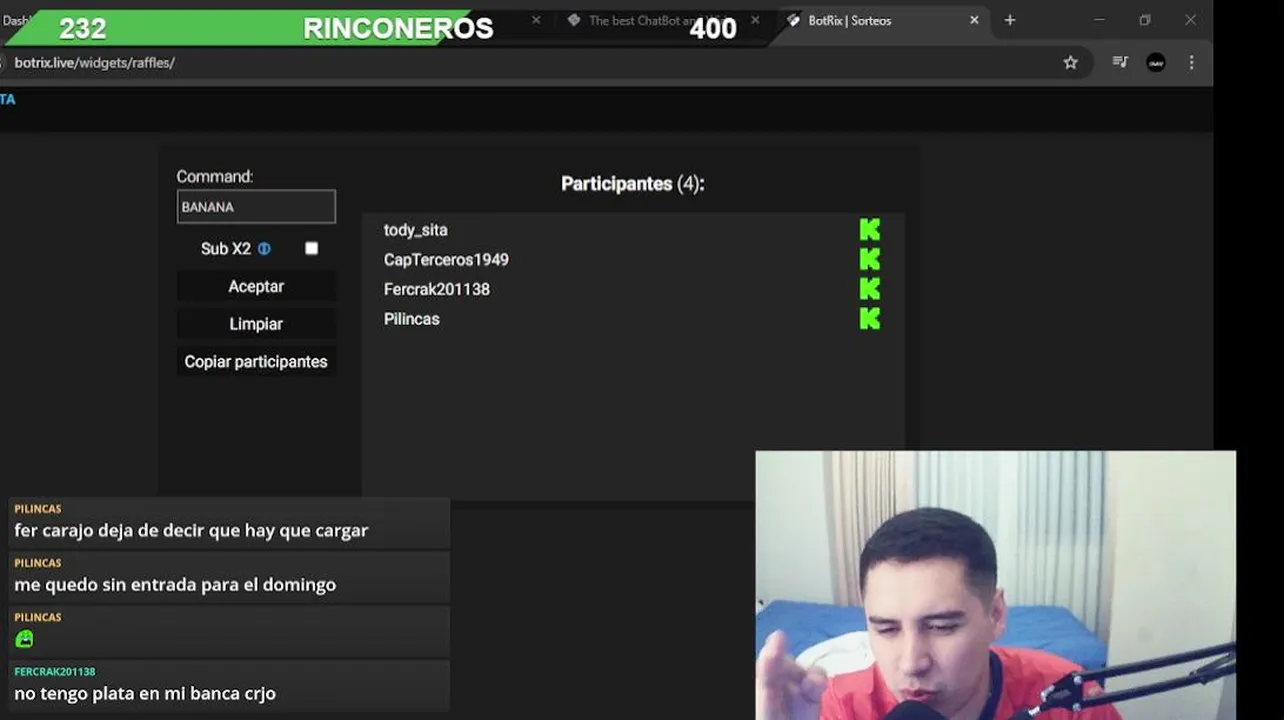Bookmark this page with the star icon
The image size is (1284, 720).
tap(1071, 62)
